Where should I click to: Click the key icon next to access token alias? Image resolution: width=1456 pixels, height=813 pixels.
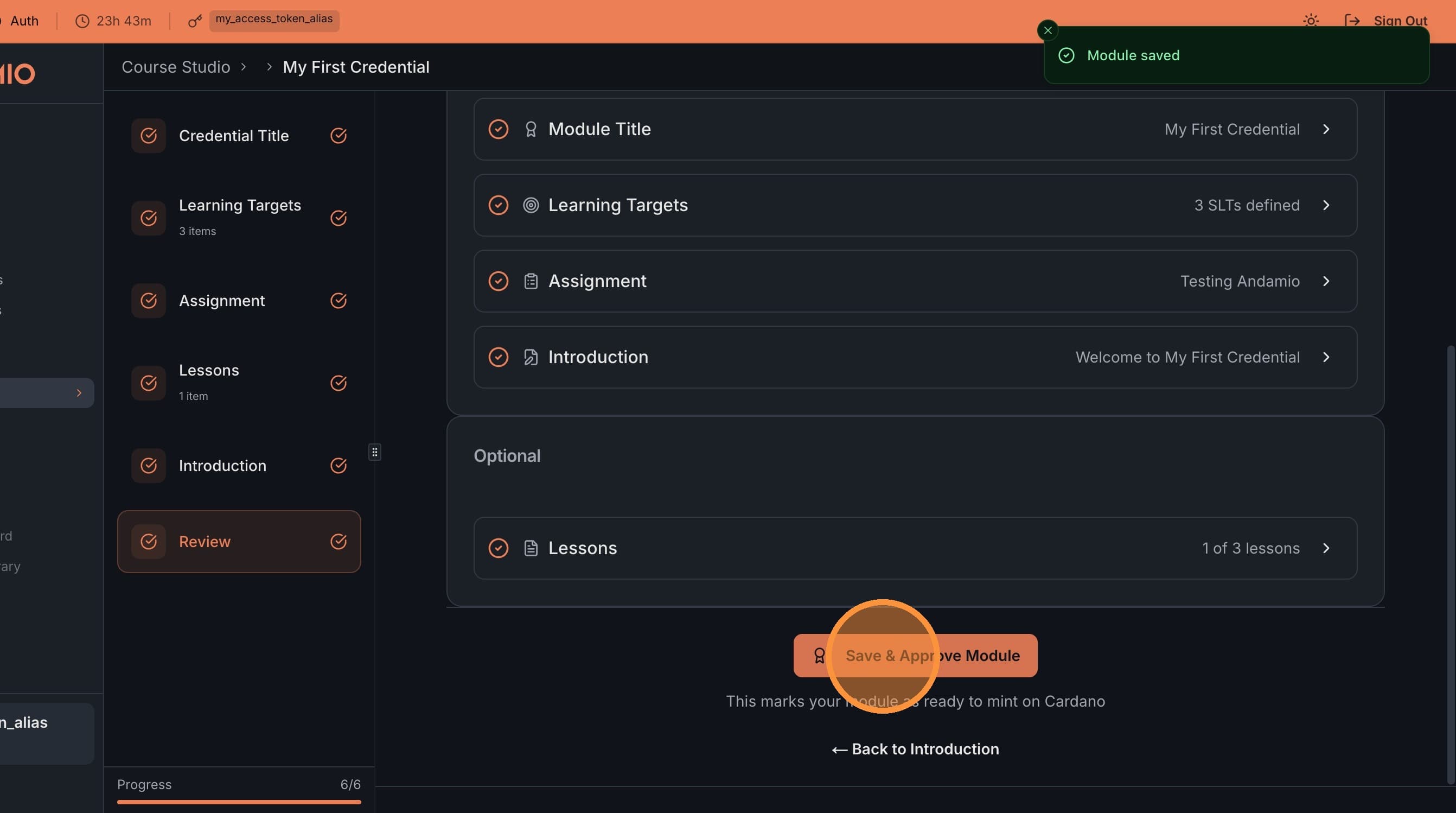pyautogui.click(x=194, y=21)
